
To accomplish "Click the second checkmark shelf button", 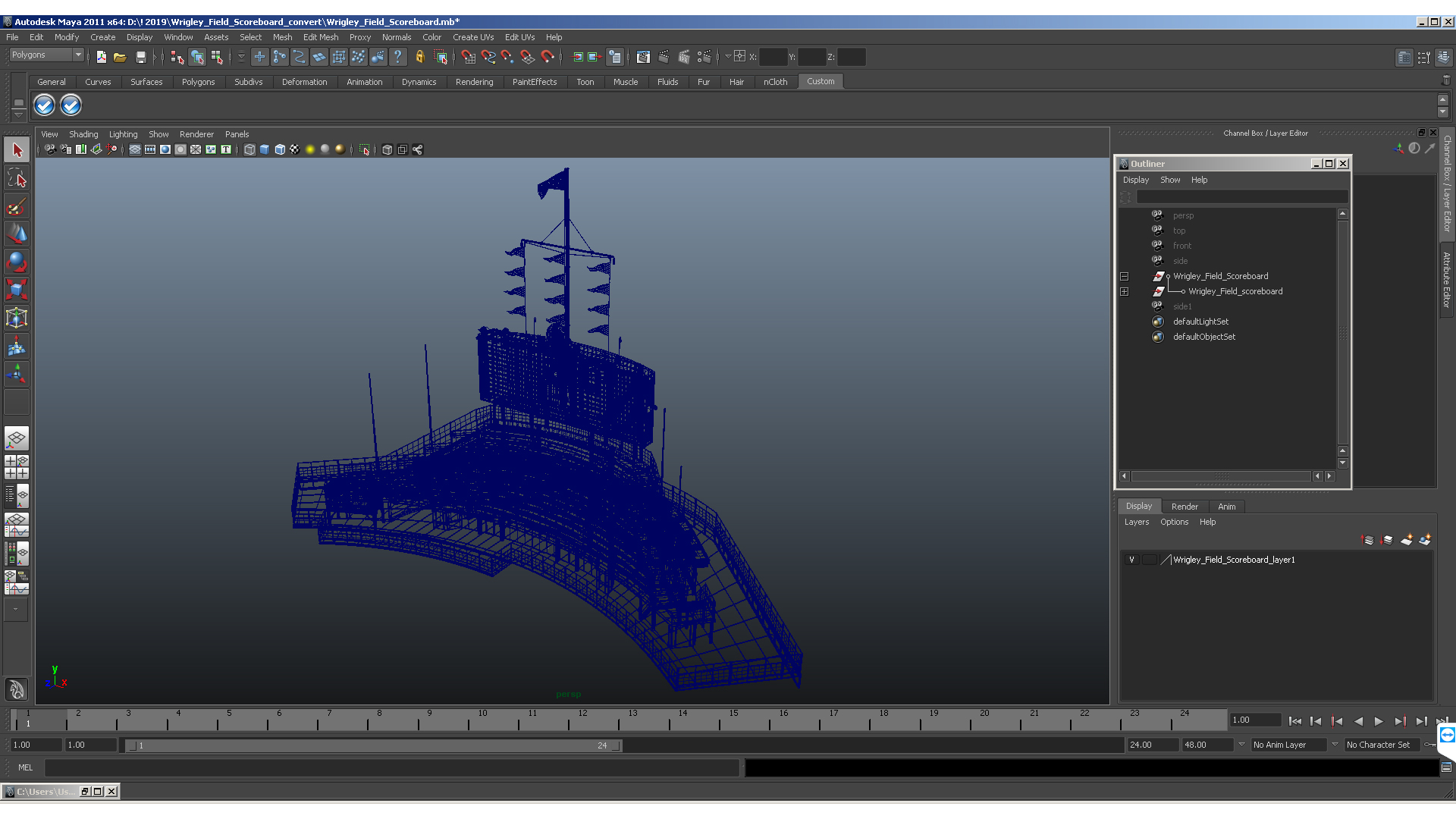I will [71, 105].
